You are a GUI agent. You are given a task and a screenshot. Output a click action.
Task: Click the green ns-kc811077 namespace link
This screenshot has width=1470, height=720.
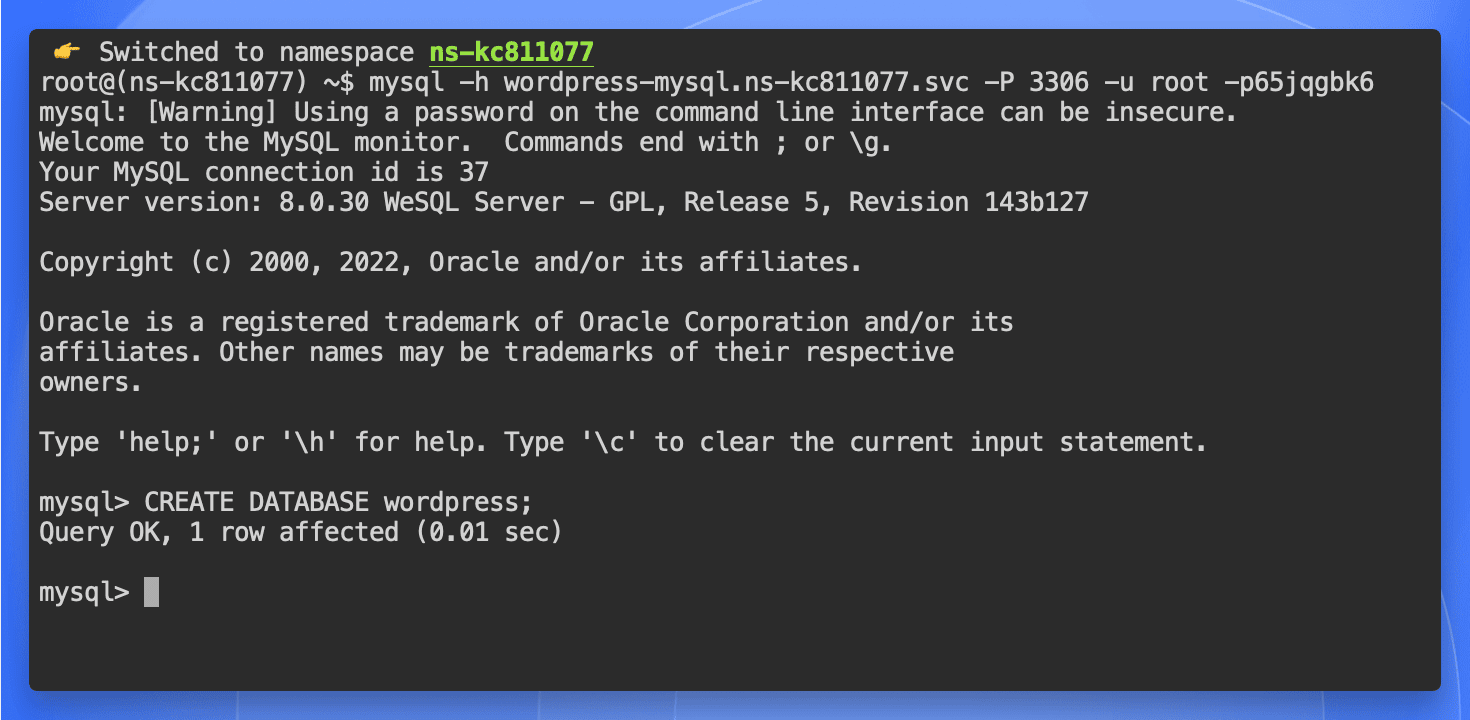pyautogui.click(x=511, y=52)
